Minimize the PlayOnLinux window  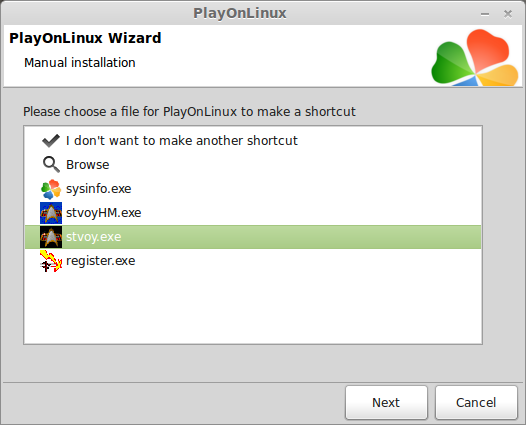485,14
